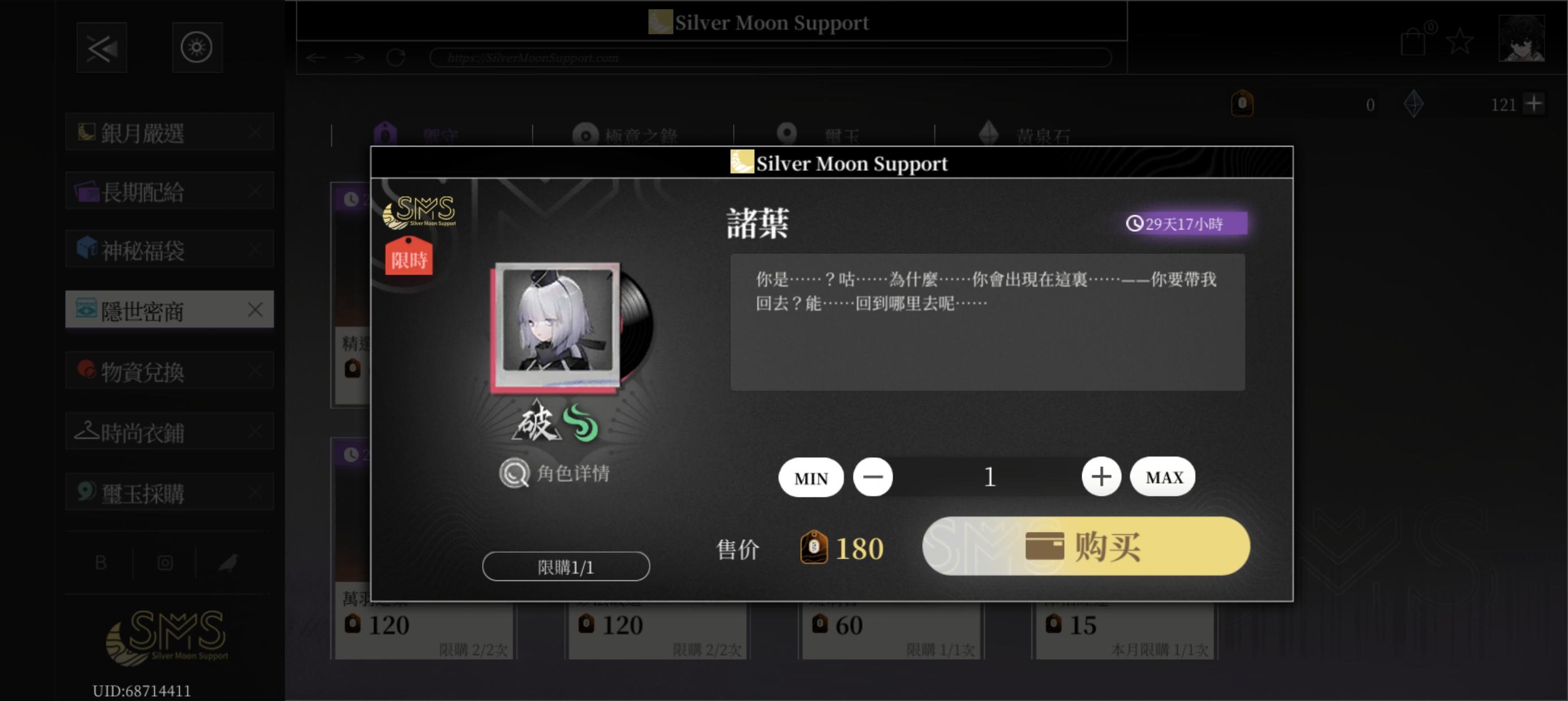Click the SilverMoonSupport.com URL field
Screen dimensions: 1568x701
coord(770,58)
